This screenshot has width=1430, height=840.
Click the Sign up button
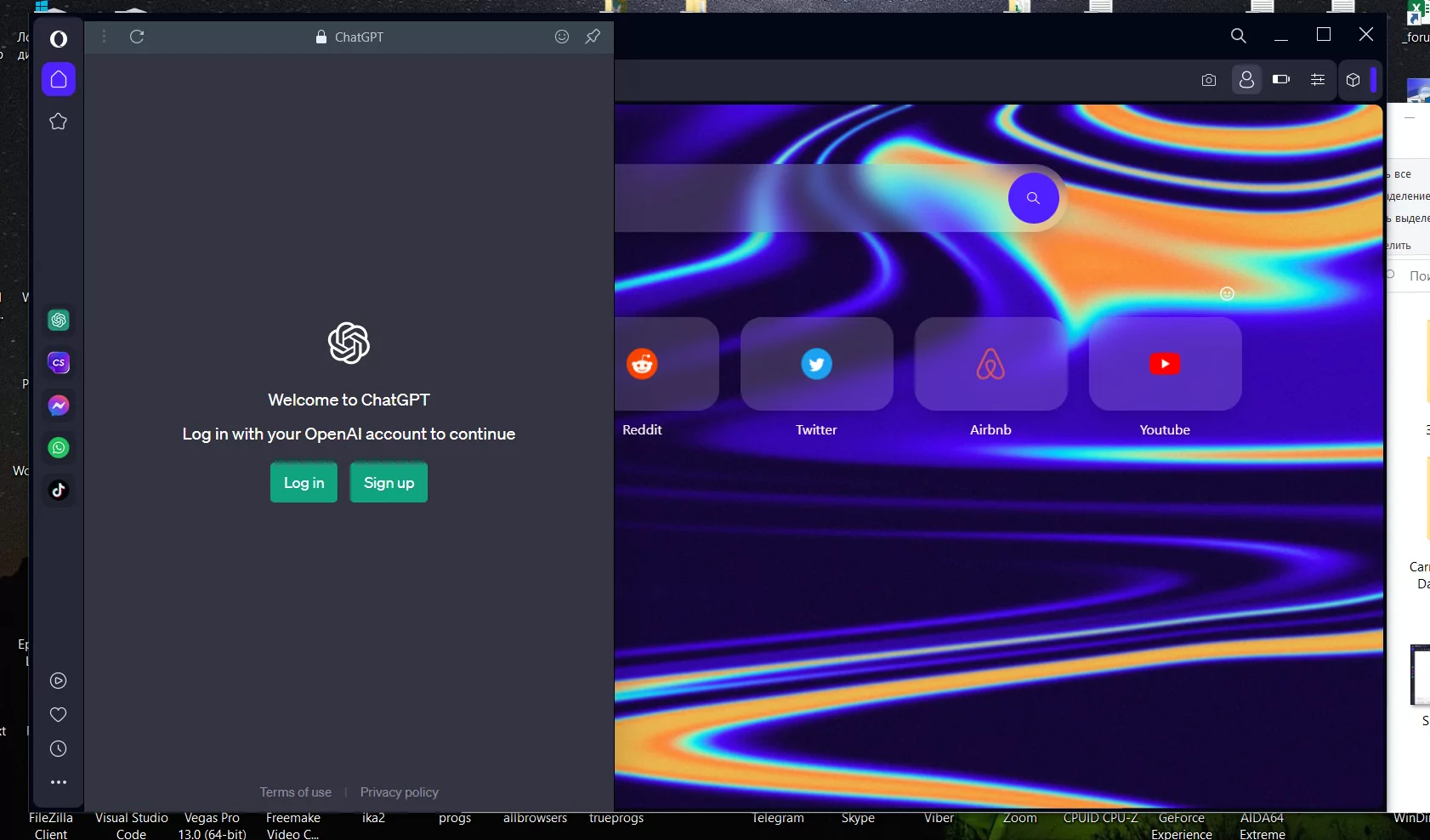389,483
